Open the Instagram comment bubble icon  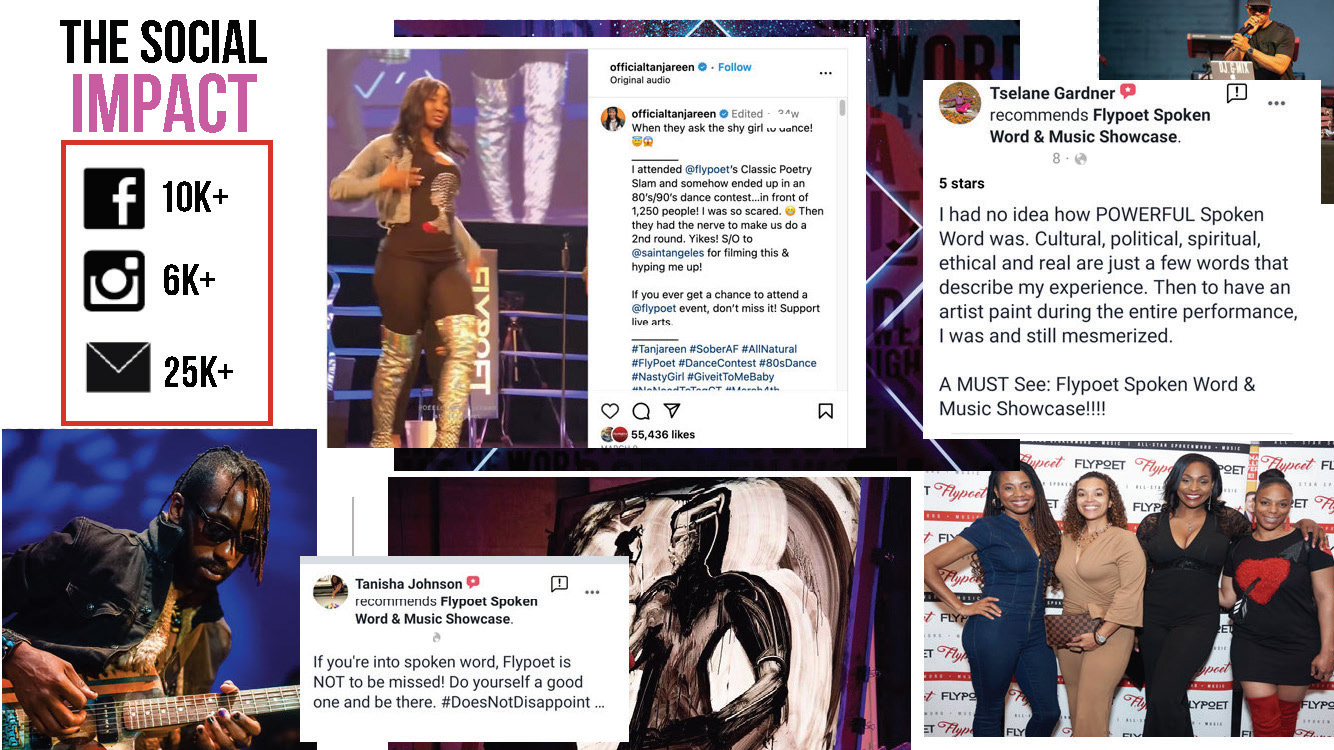[641, 411]
